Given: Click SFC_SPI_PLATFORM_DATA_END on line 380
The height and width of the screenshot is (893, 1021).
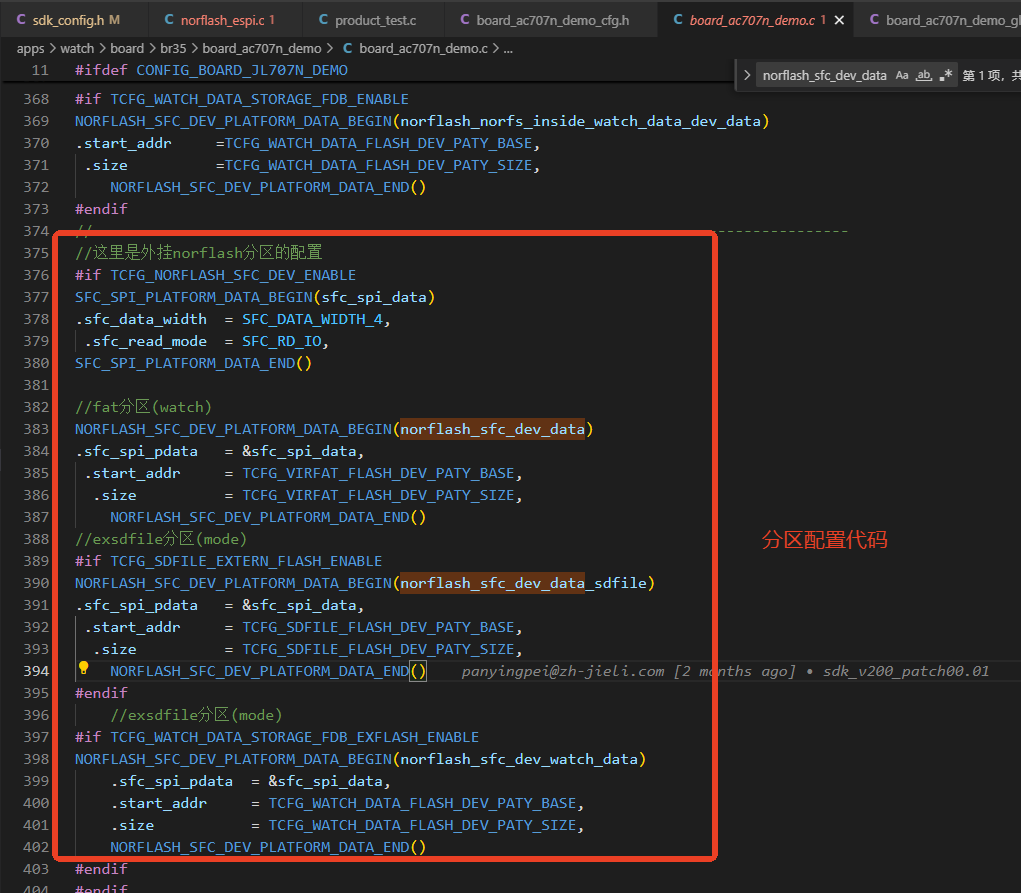Looking at the screenshot, I should coord(185,363).
